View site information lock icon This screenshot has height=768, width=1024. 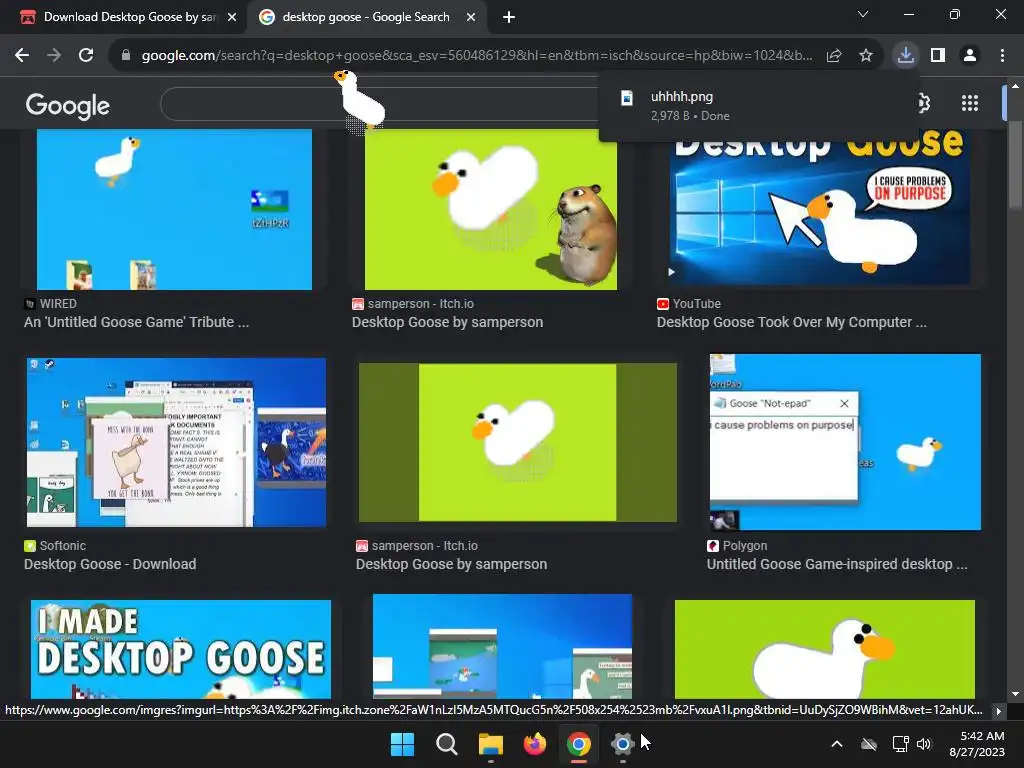pos(126,56)
